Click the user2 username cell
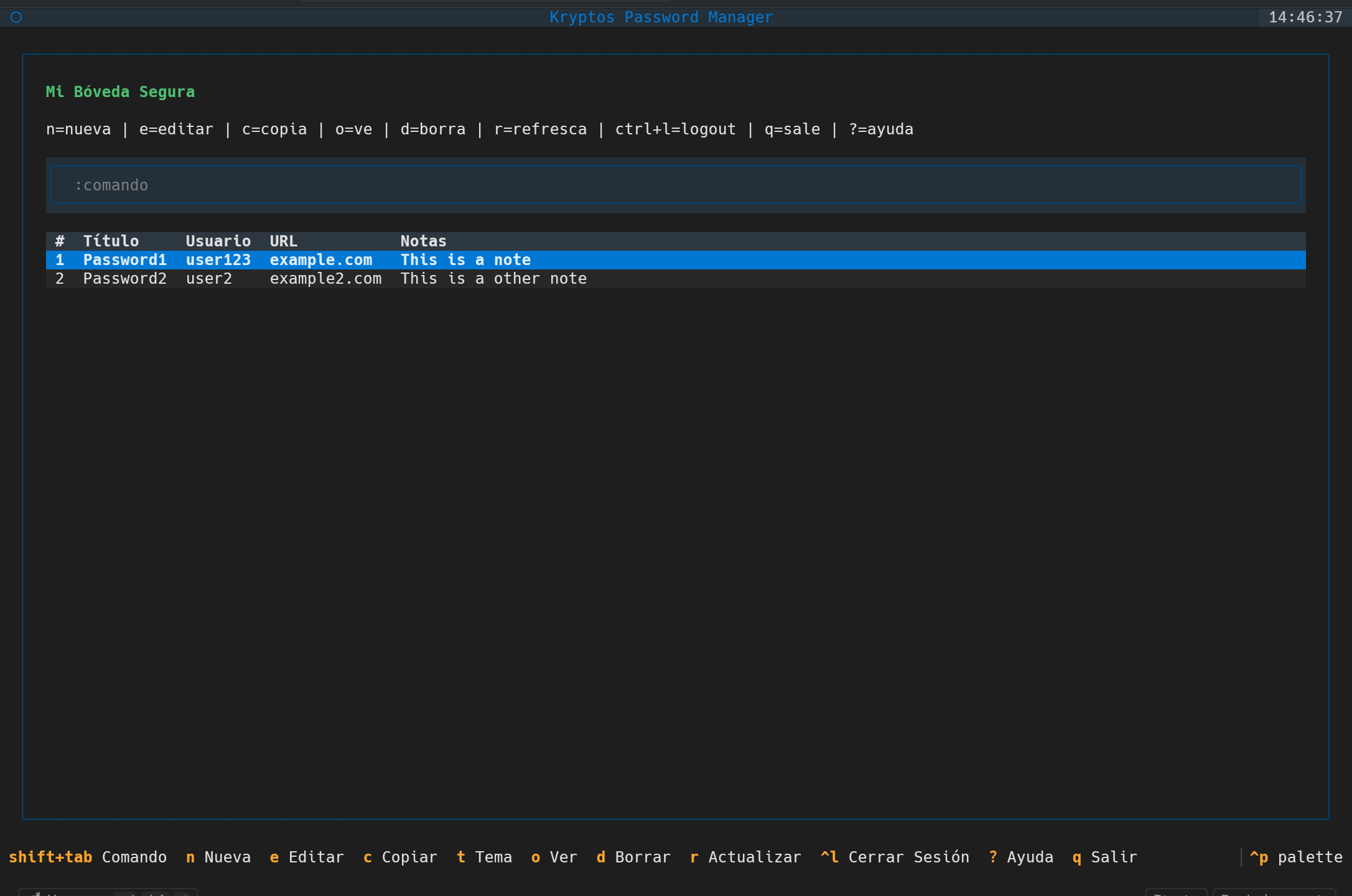The image size is (1352, 896). (x=209, y=279)
